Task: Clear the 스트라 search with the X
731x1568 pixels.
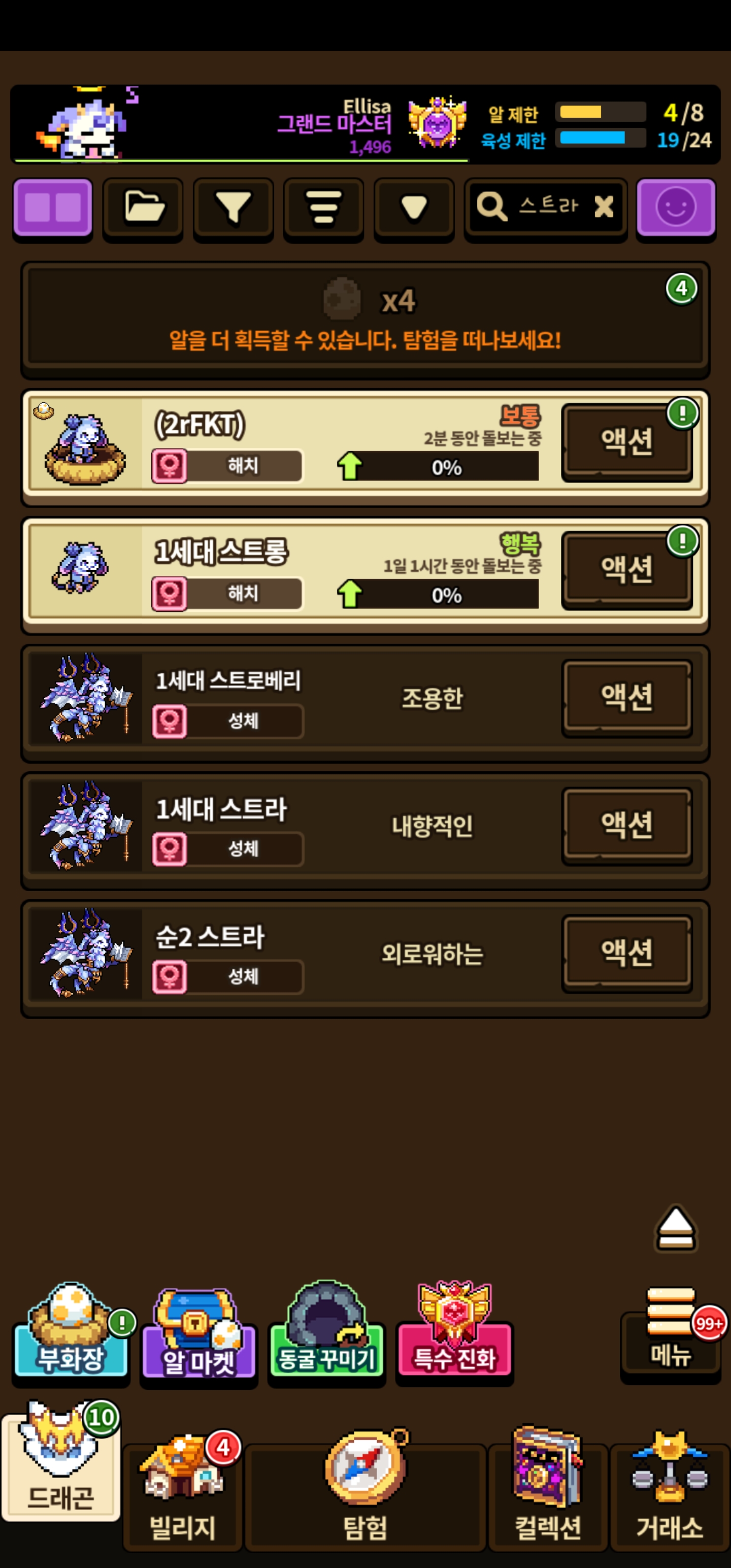Action: coord(603,206)
